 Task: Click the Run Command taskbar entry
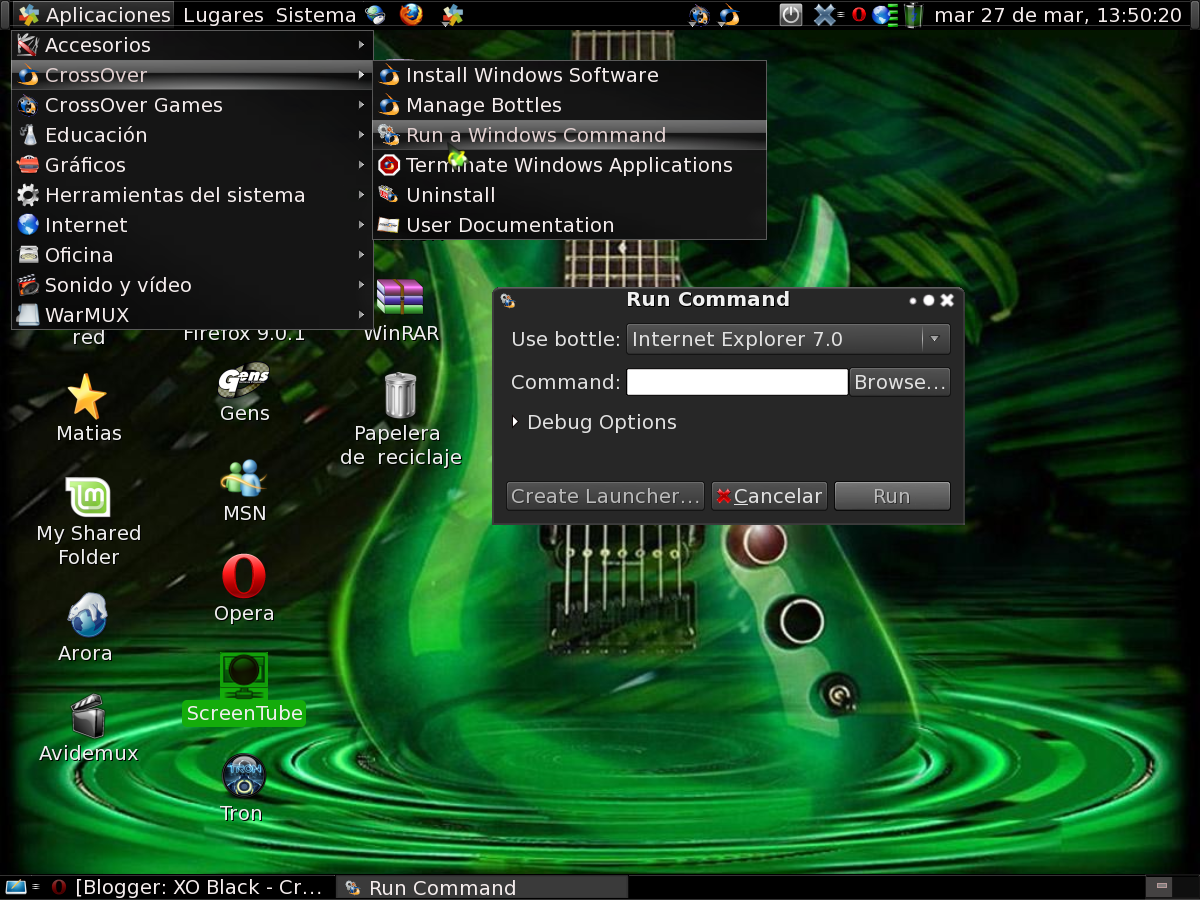482,887
